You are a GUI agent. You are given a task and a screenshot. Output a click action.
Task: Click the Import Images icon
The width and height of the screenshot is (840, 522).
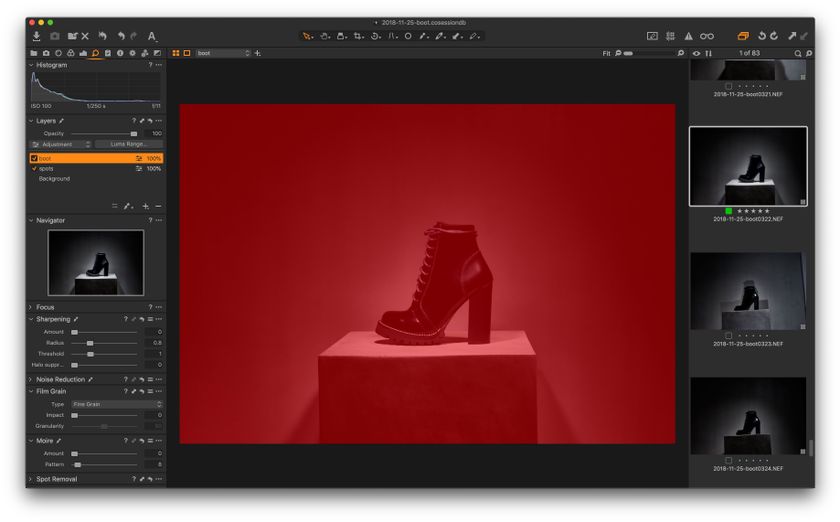pyautogui.click(x=36, y=36)
